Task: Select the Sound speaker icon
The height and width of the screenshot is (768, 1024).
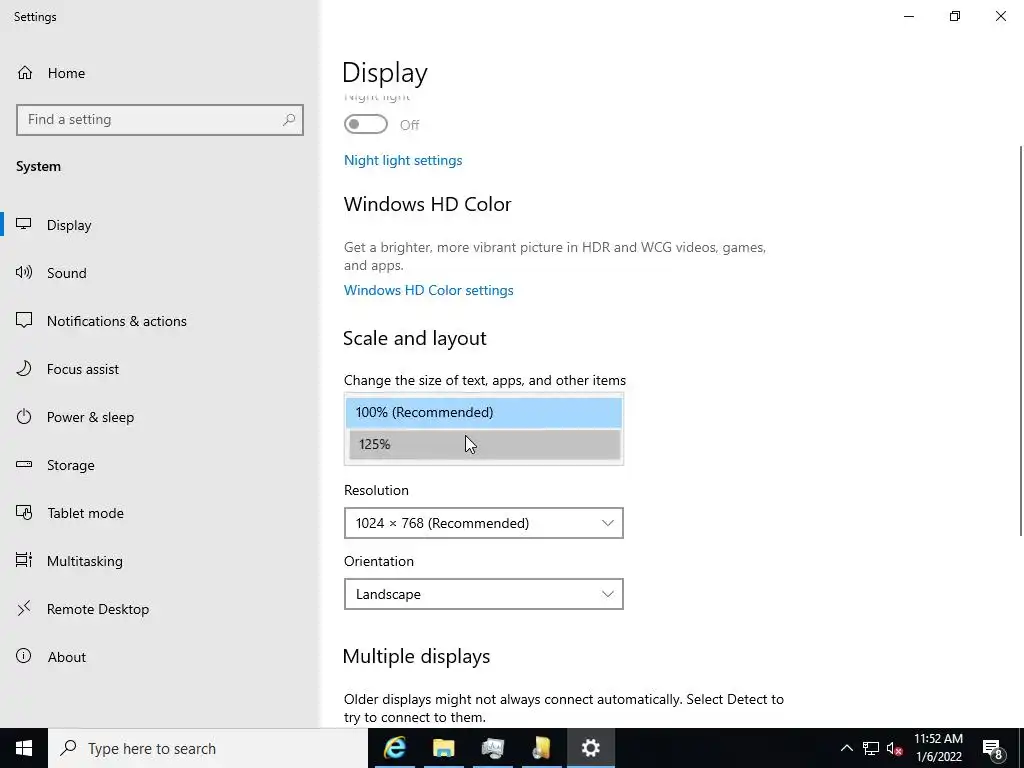Action: [24, 272]
